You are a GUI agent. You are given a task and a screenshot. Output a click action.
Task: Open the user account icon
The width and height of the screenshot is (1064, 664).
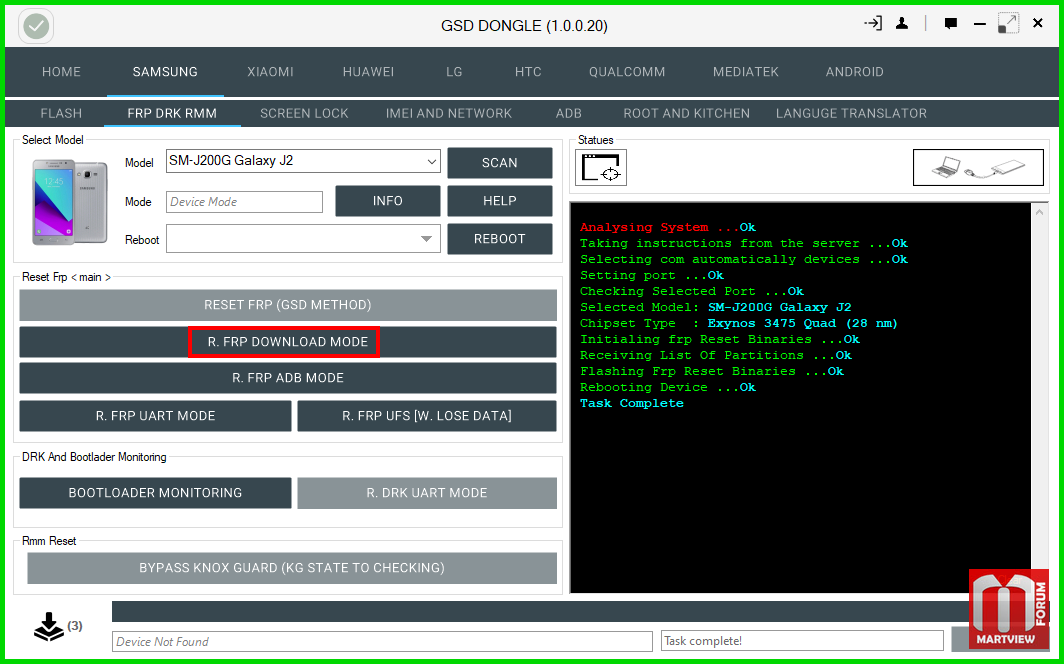pos(902,24)
